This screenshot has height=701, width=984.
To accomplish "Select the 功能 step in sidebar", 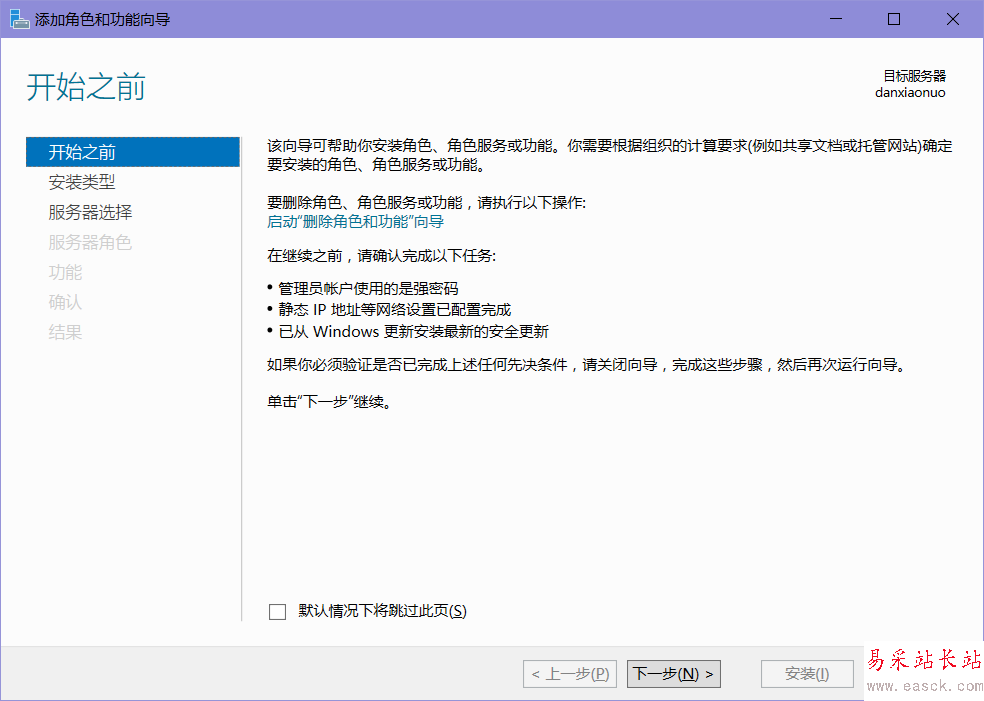I will (x=65, y=272).
